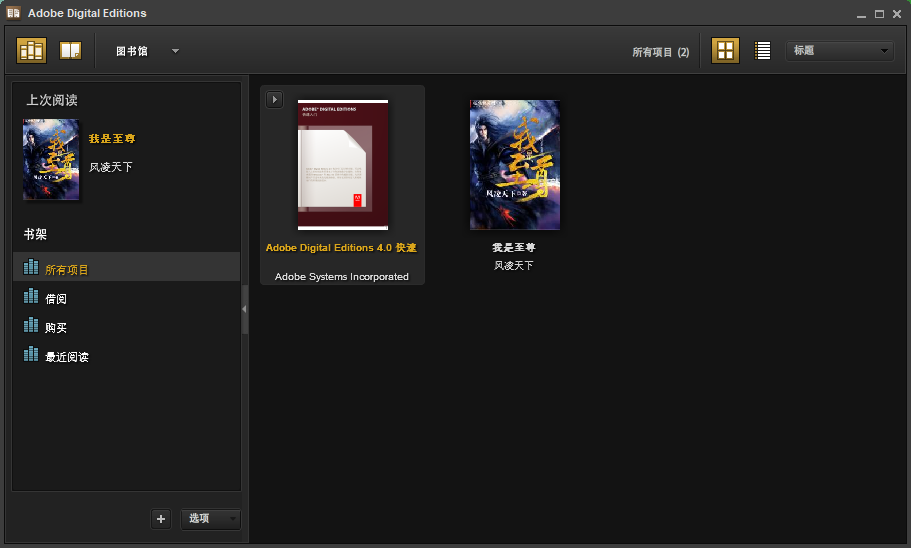The height and width of the screenshot is (548, 911).
Task: Open the 我是至尊 cover in library grid
Action: (x=515, y=165)
